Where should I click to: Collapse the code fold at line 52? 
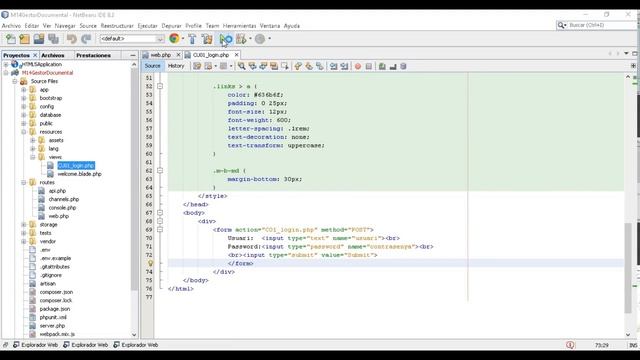click(x=160, y=87)
